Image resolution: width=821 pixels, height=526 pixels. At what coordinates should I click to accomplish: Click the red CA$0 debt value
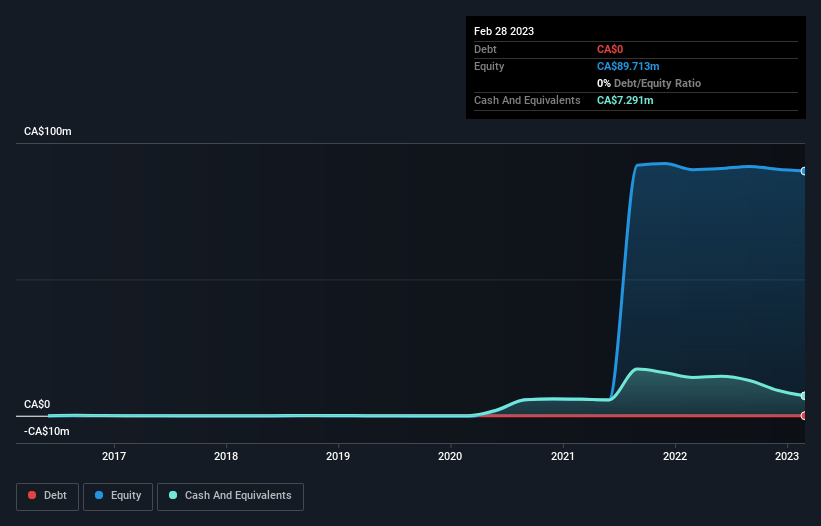coord(610,50)
